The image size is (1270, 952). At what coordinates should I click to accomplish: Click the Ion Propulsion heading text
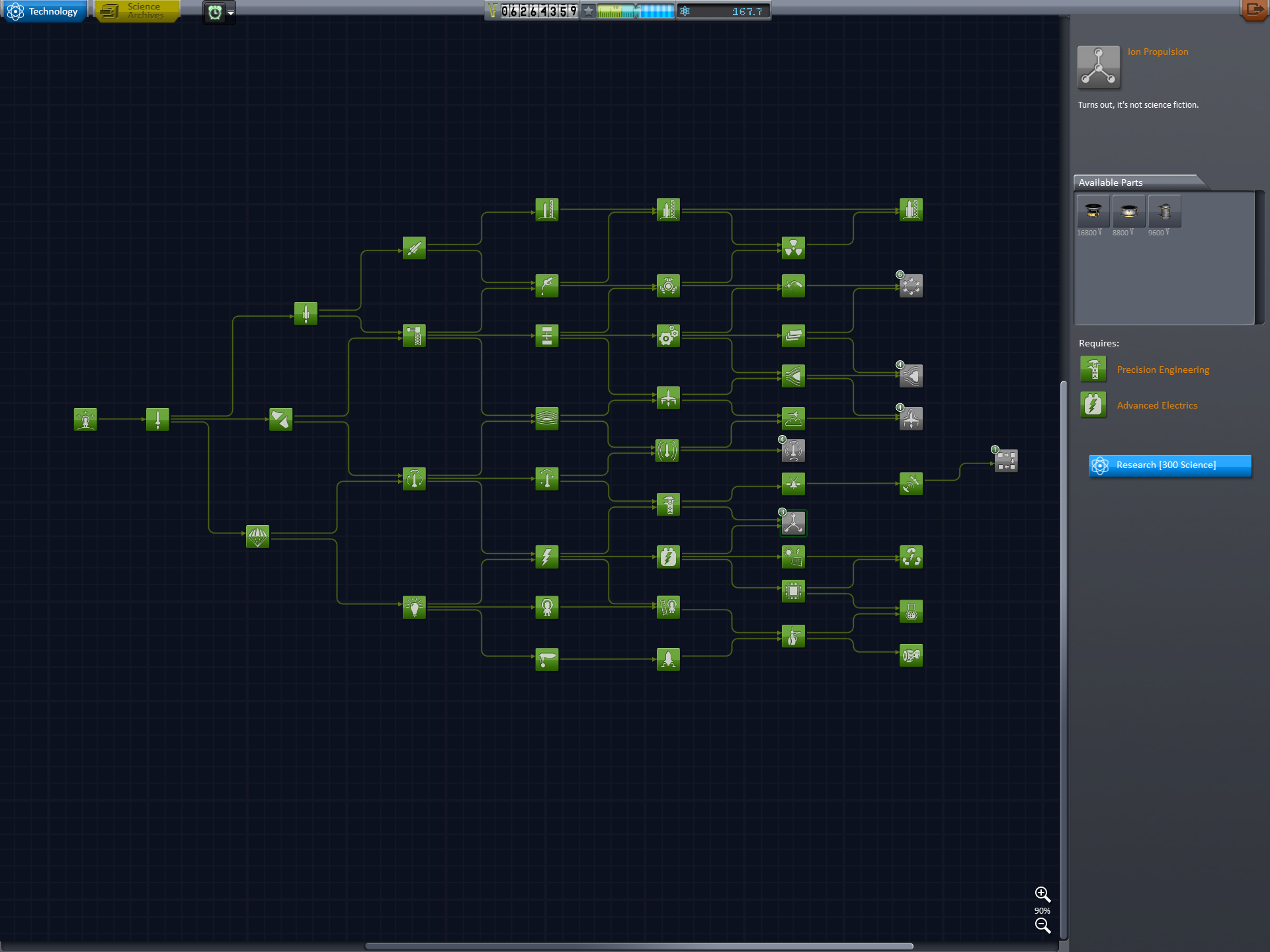coord(1158,52)
